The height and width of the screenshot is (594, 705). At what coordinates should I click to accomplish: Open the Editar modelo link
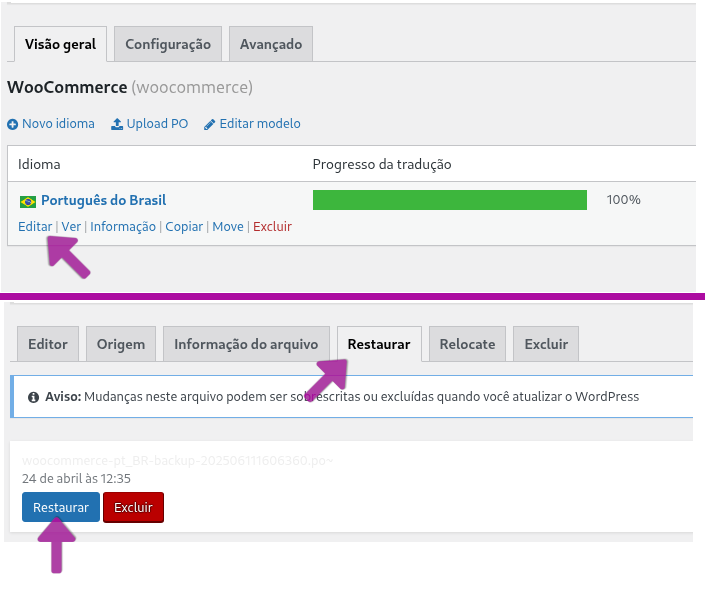point(260,124)
